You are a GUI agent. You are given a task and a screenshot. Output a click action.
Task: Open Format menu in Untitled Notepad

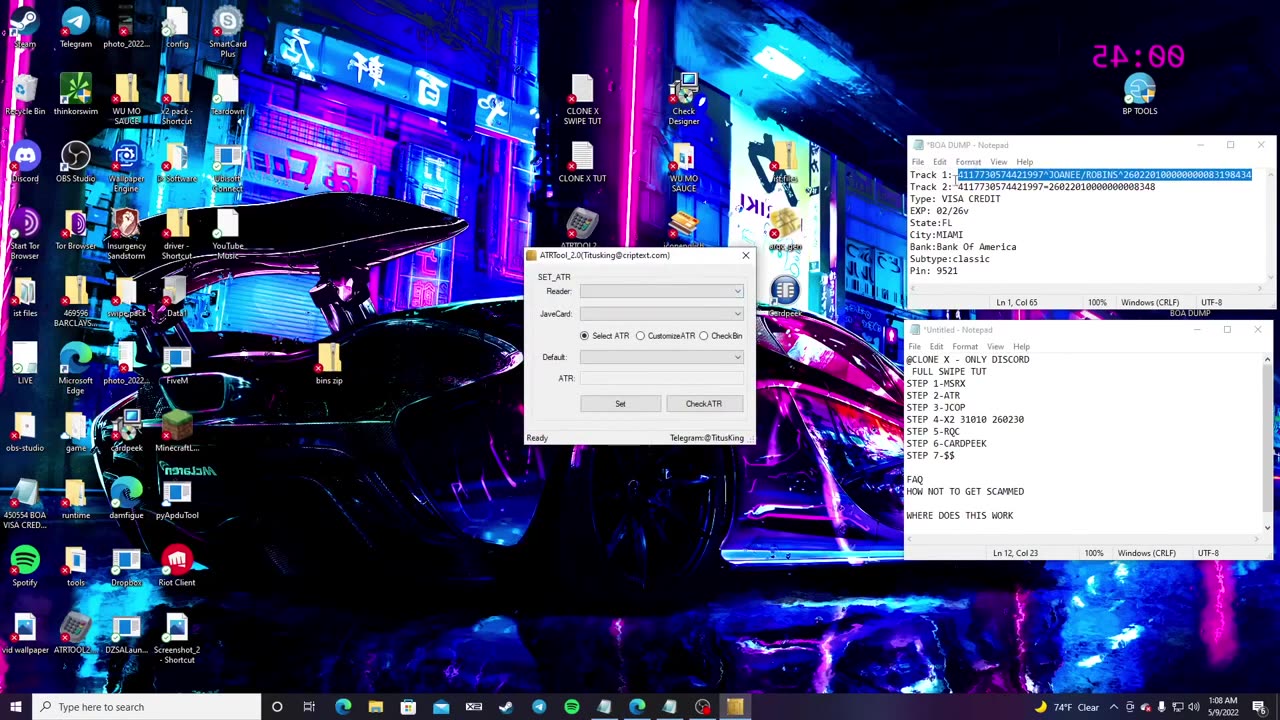(965, 347)
